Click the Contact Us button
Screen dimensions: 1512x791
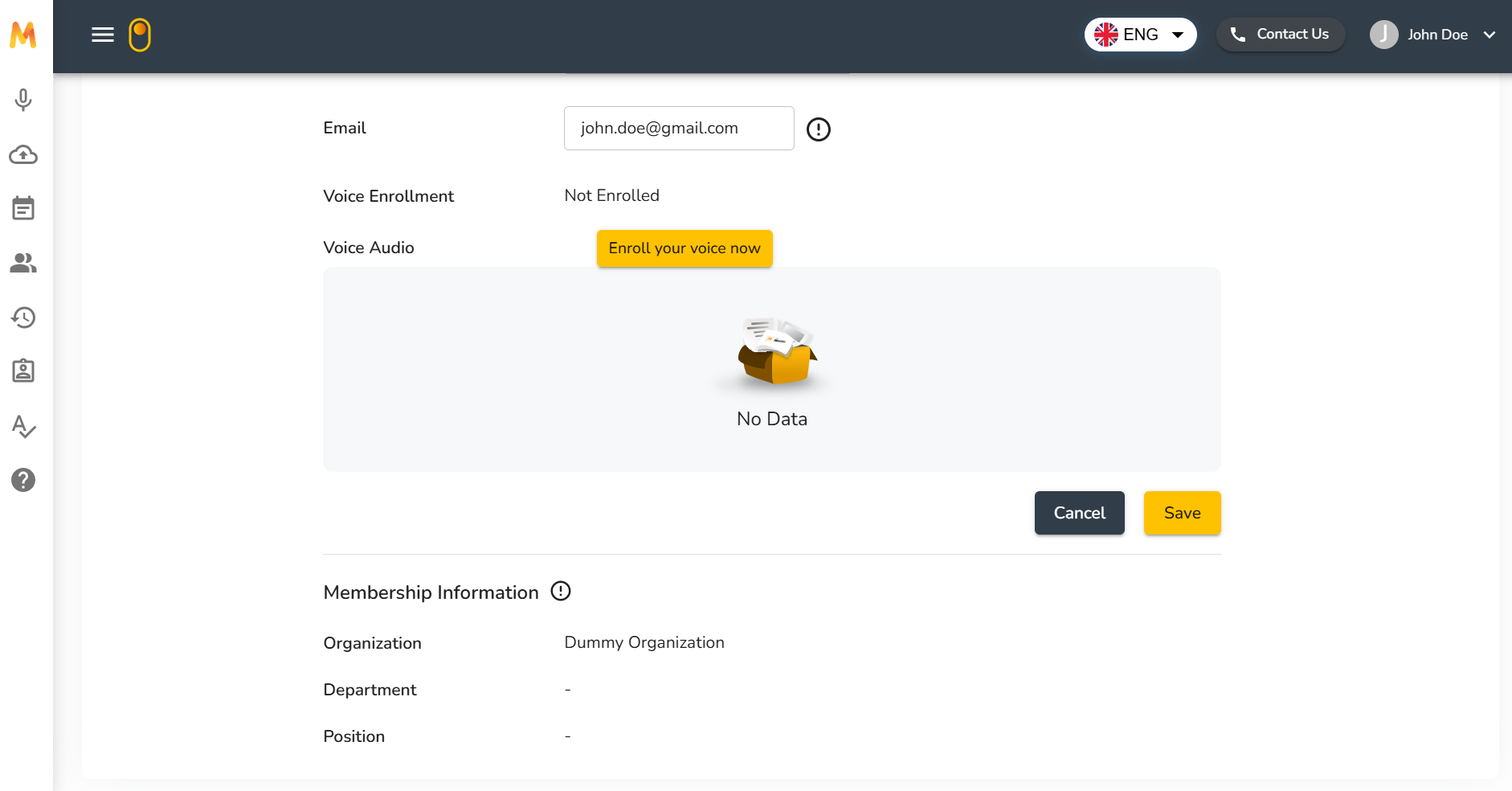click(x=1280, y=35)
